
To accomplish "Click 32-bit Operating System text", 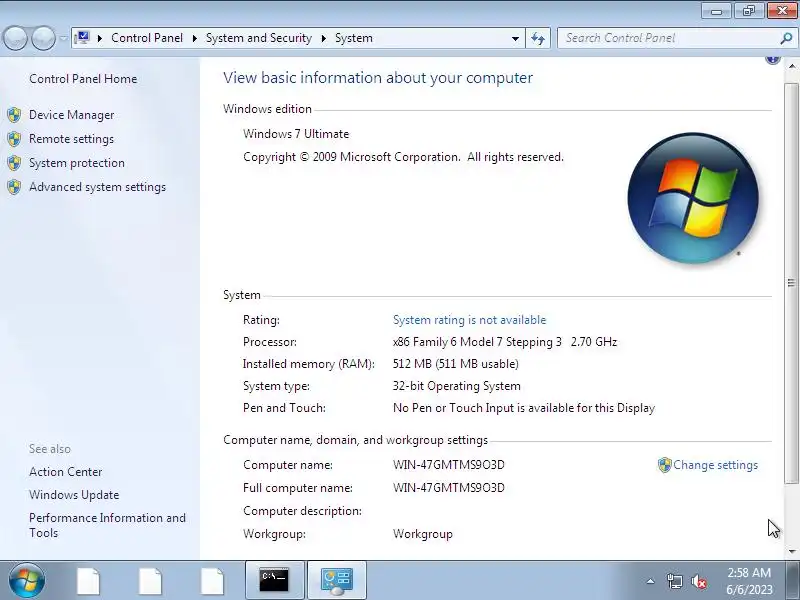I will (457, 386).
